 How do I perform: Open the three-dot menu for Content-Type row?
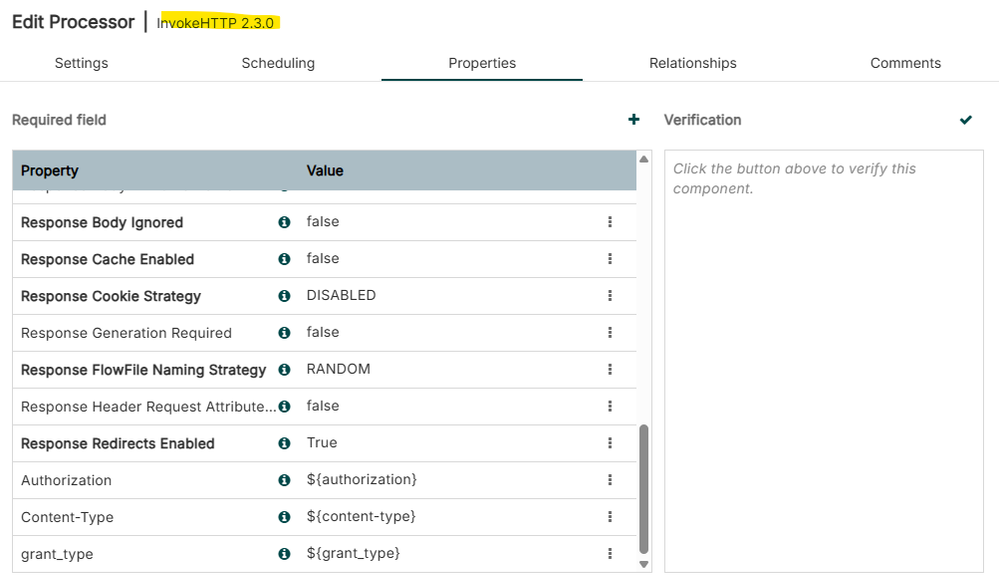pos(610,517)
